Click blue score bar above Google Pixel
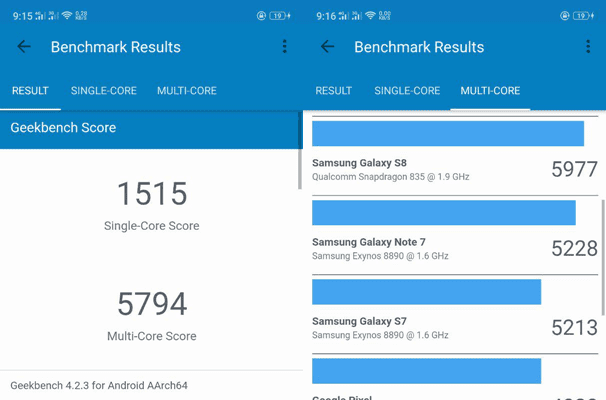Viewport: 606px width, 400px height. [x=427, y=371]
